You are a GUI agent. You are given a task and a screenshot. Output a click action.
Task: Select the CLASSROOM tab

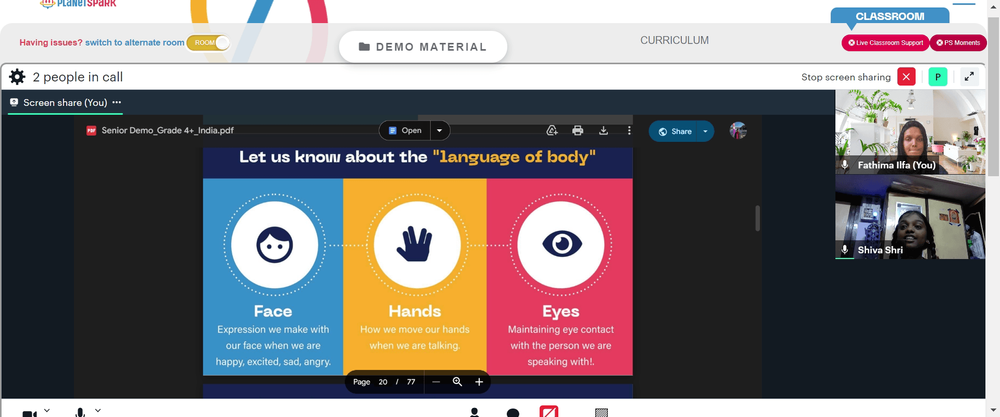tap(889, 17)
